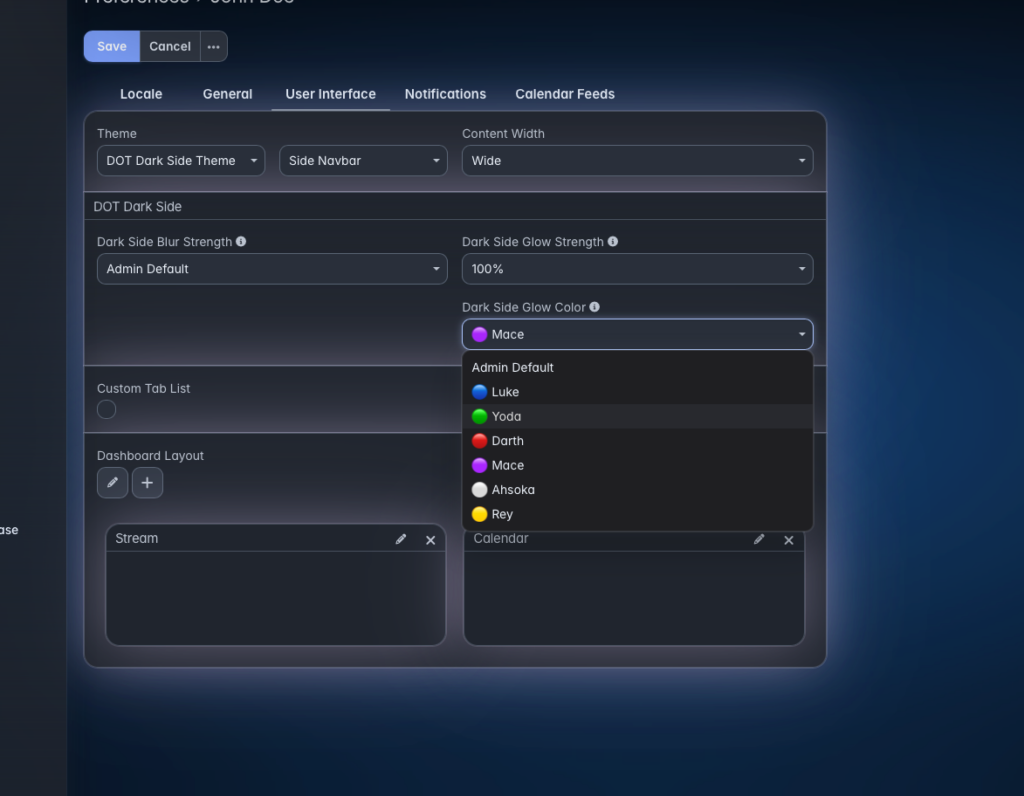1024x796 pixels.
Task: Open the Notifications tab
Action: pyautogui.click(x=445, y=94)
